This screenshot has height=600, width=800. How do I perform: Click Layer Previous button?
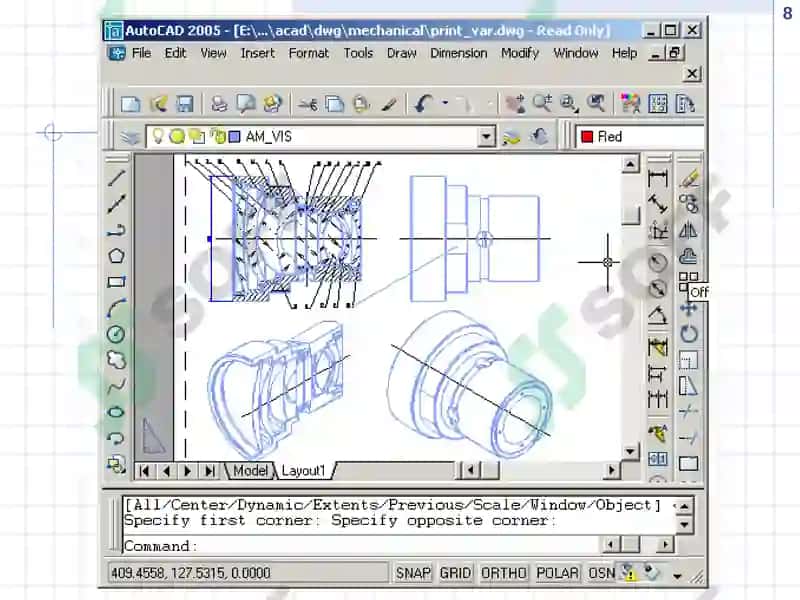[538, 137]
